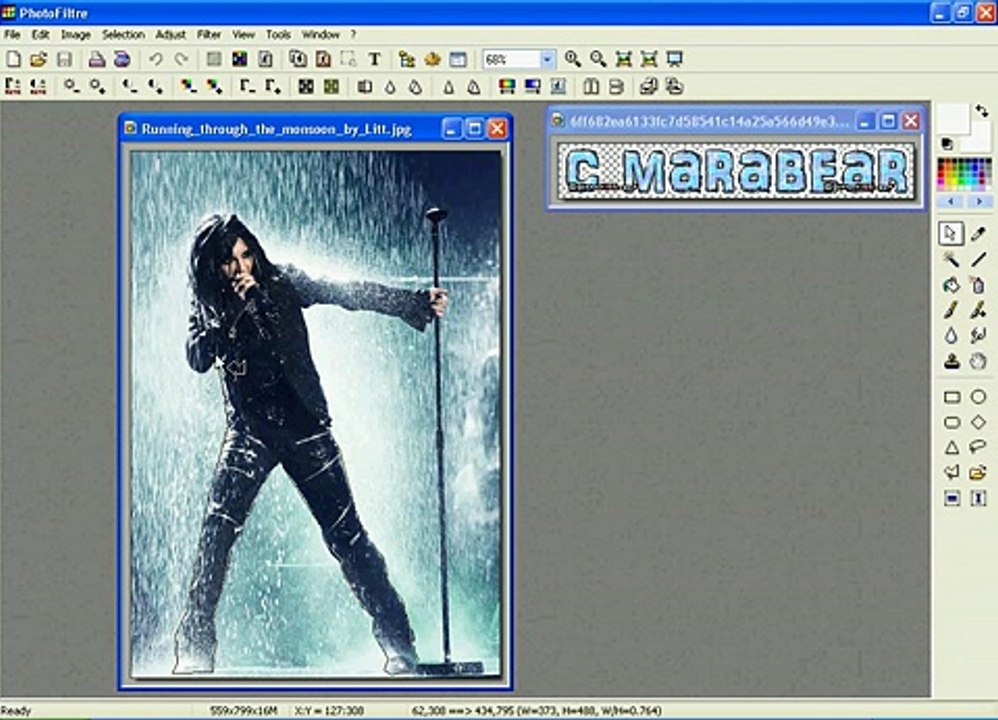Apply Auto levels in second toolbar
Screen dimensions: 998x720
13,86
